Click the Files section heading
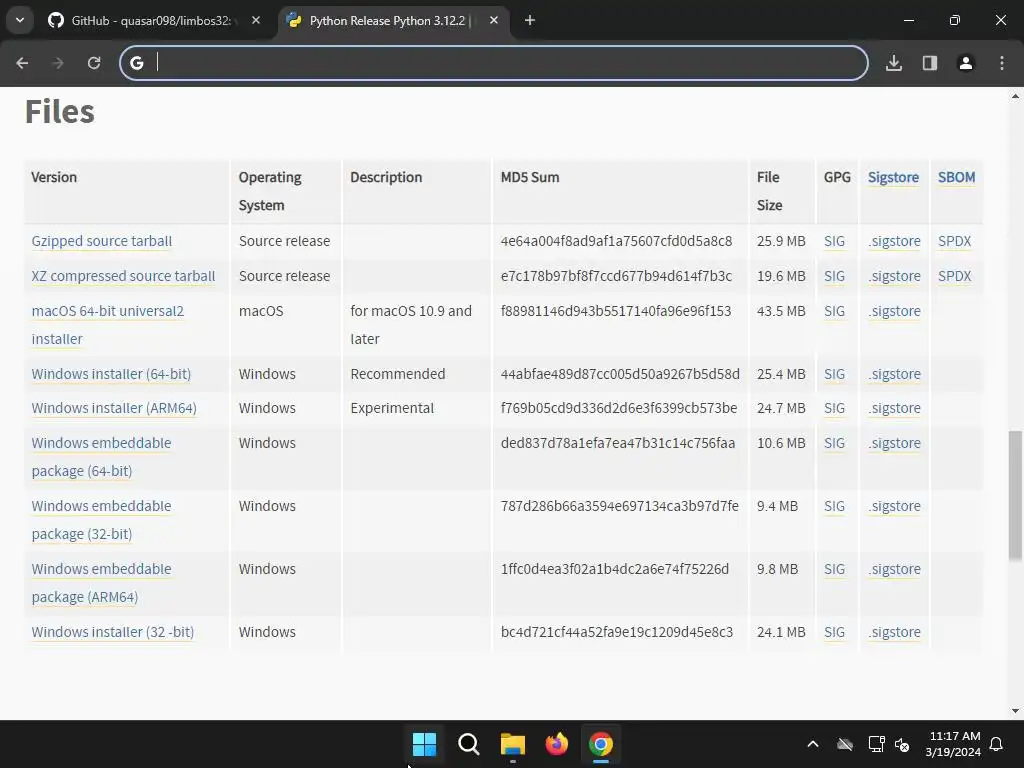 (59, 112)
